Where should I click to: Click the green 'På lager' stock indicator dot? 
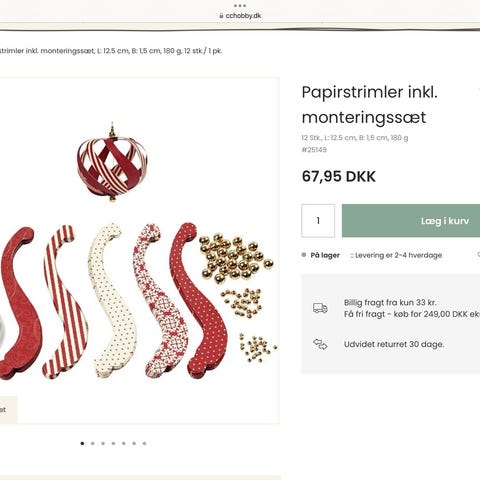(304, 255)
